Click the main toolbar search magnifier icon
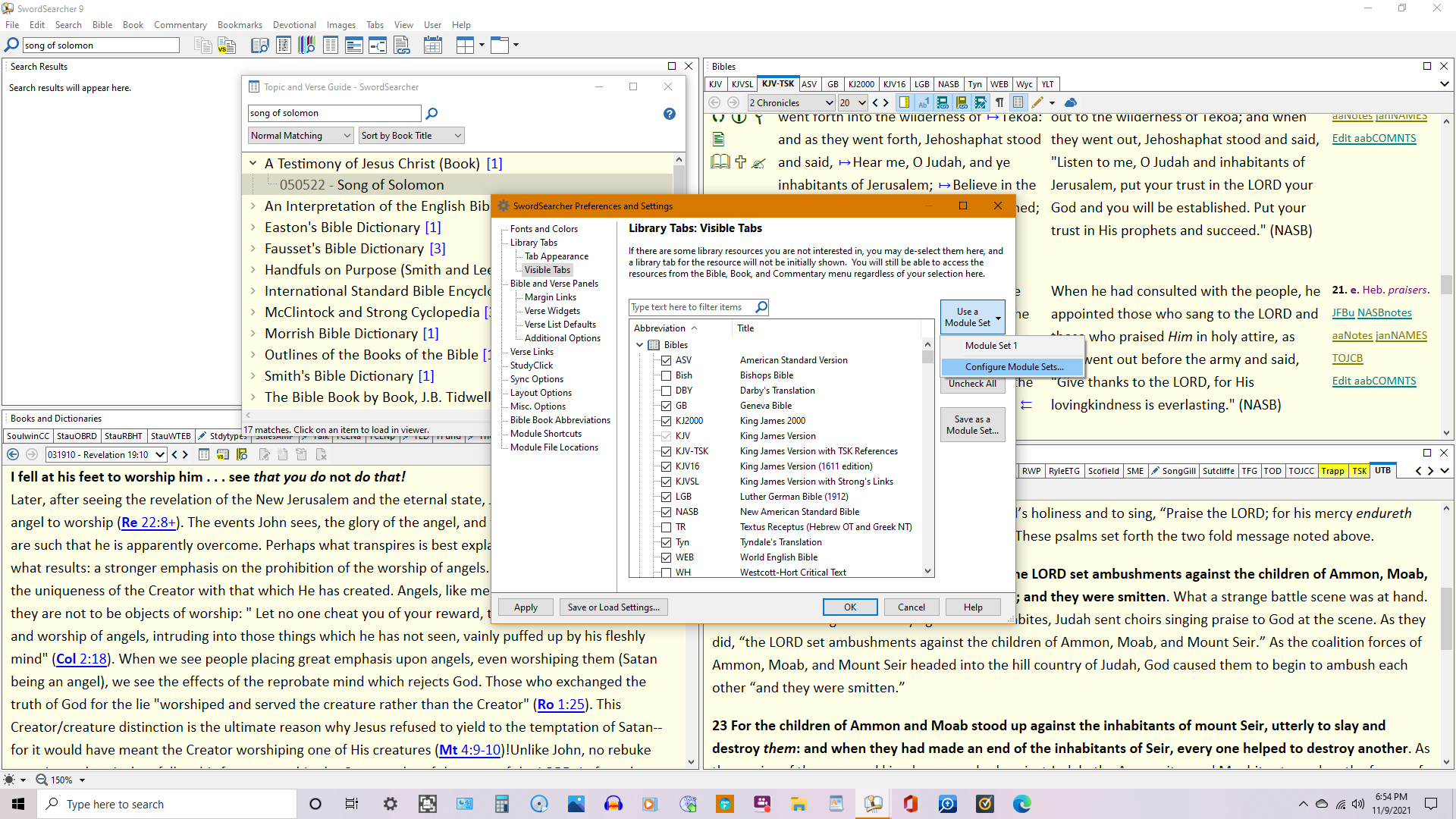Viewport: 1456px width, 819px height. pos(12,45)
